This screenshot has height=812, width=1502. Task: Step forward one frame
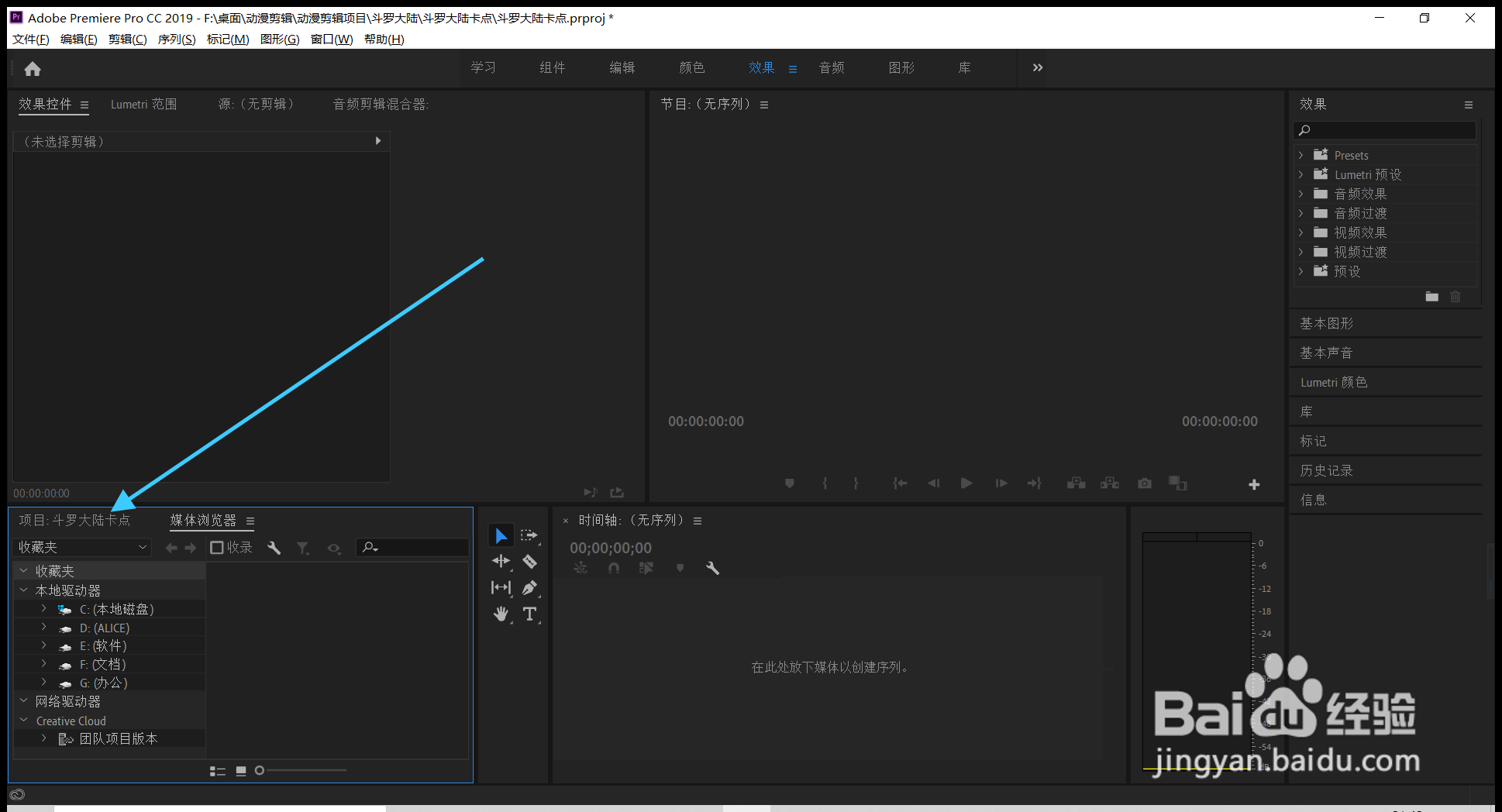click(1001, 483)
